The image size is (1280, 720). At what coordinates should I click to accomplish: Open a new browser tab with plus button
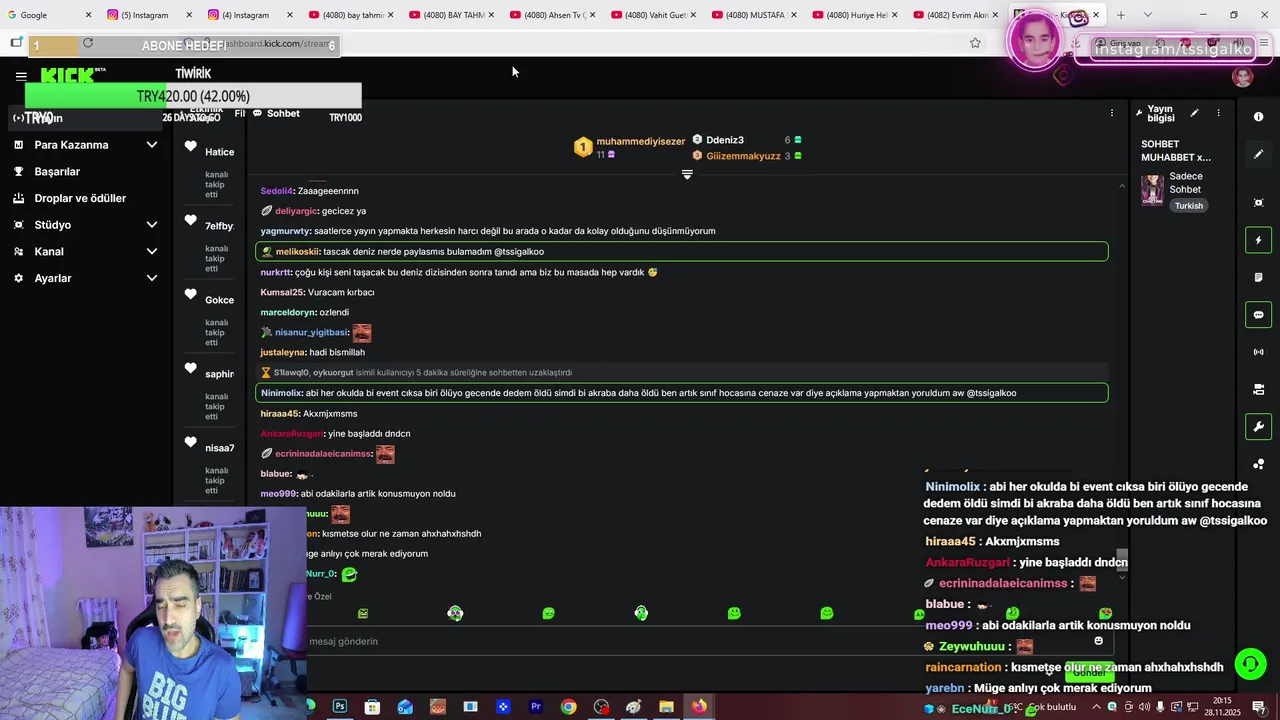pyautogui.click(x=1121, y=15)
